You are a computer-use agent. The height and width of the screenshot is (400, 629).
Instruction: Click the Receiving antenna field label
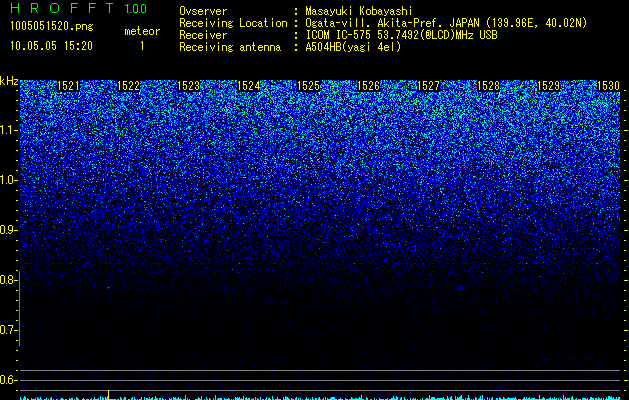230,47
